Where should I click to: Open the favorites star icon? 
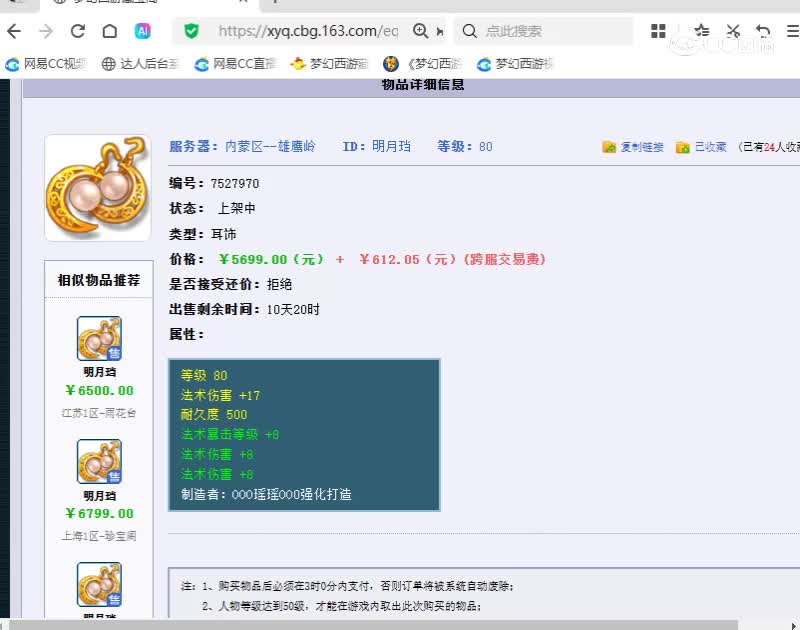702,31
